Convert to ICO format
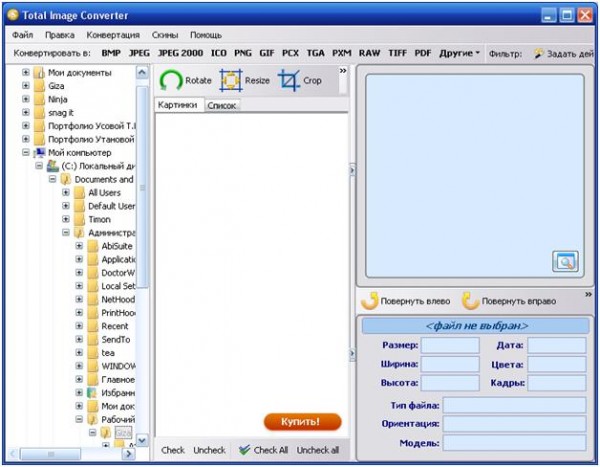 click(219, 53)
